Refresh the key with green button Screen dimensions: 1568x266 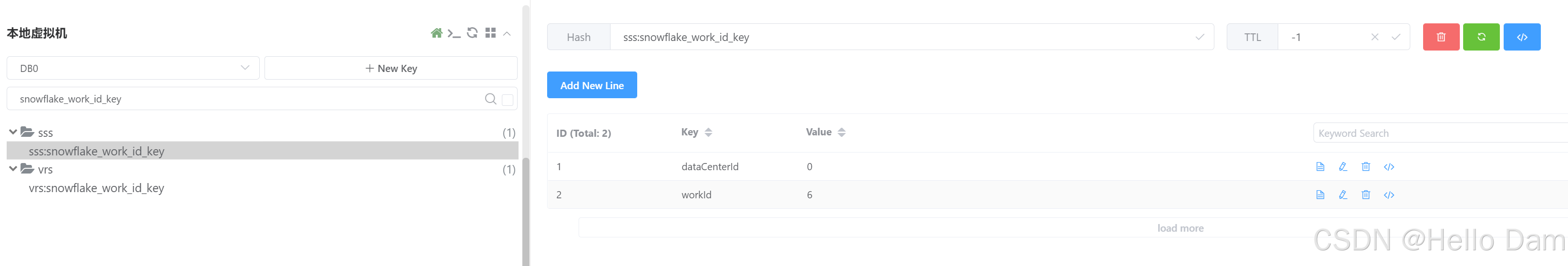pos(1481,37)
